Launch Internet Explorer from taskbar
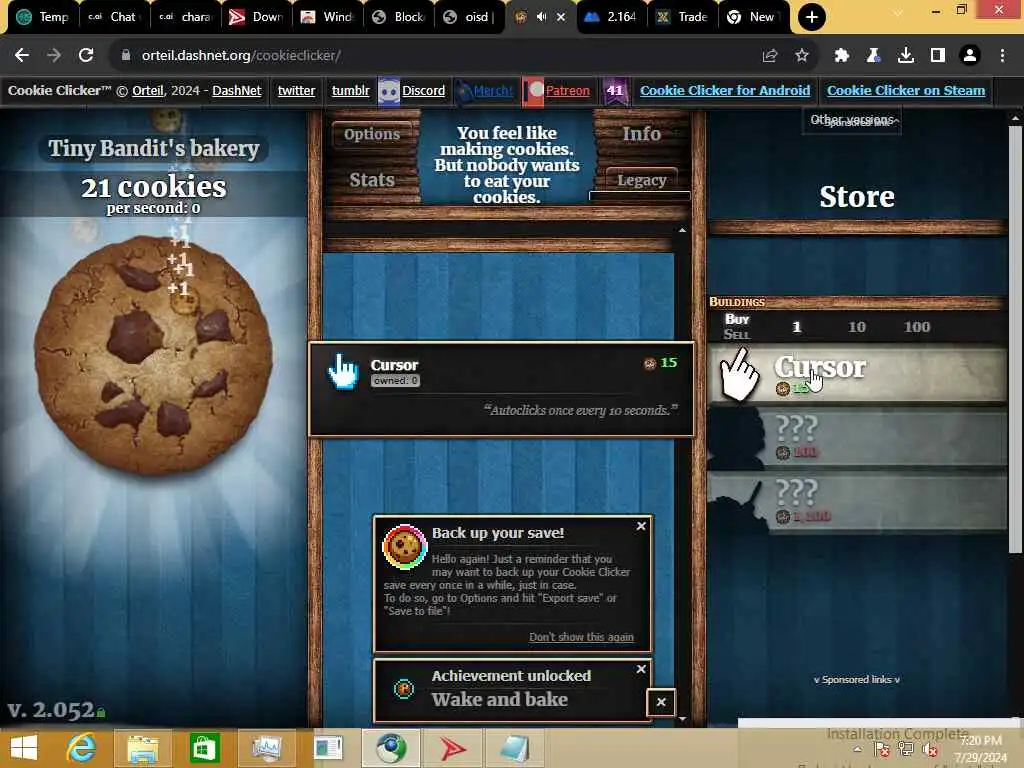Image resolution: width=1024 pixels, height=768 pixels. tap(82, 748)
